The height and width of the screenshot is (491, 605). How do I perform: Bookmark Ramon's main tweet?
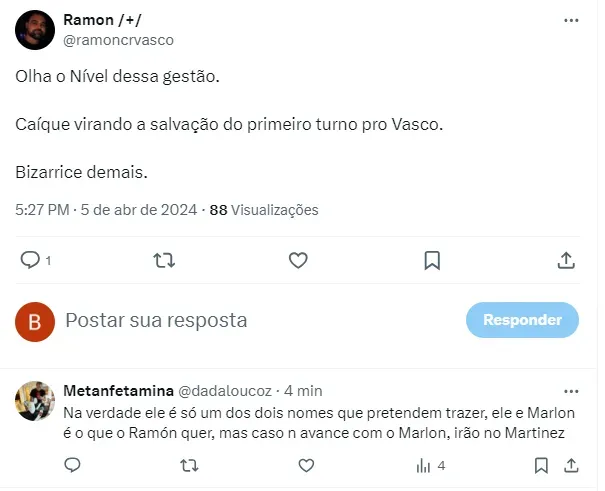(x=432, y=260)
